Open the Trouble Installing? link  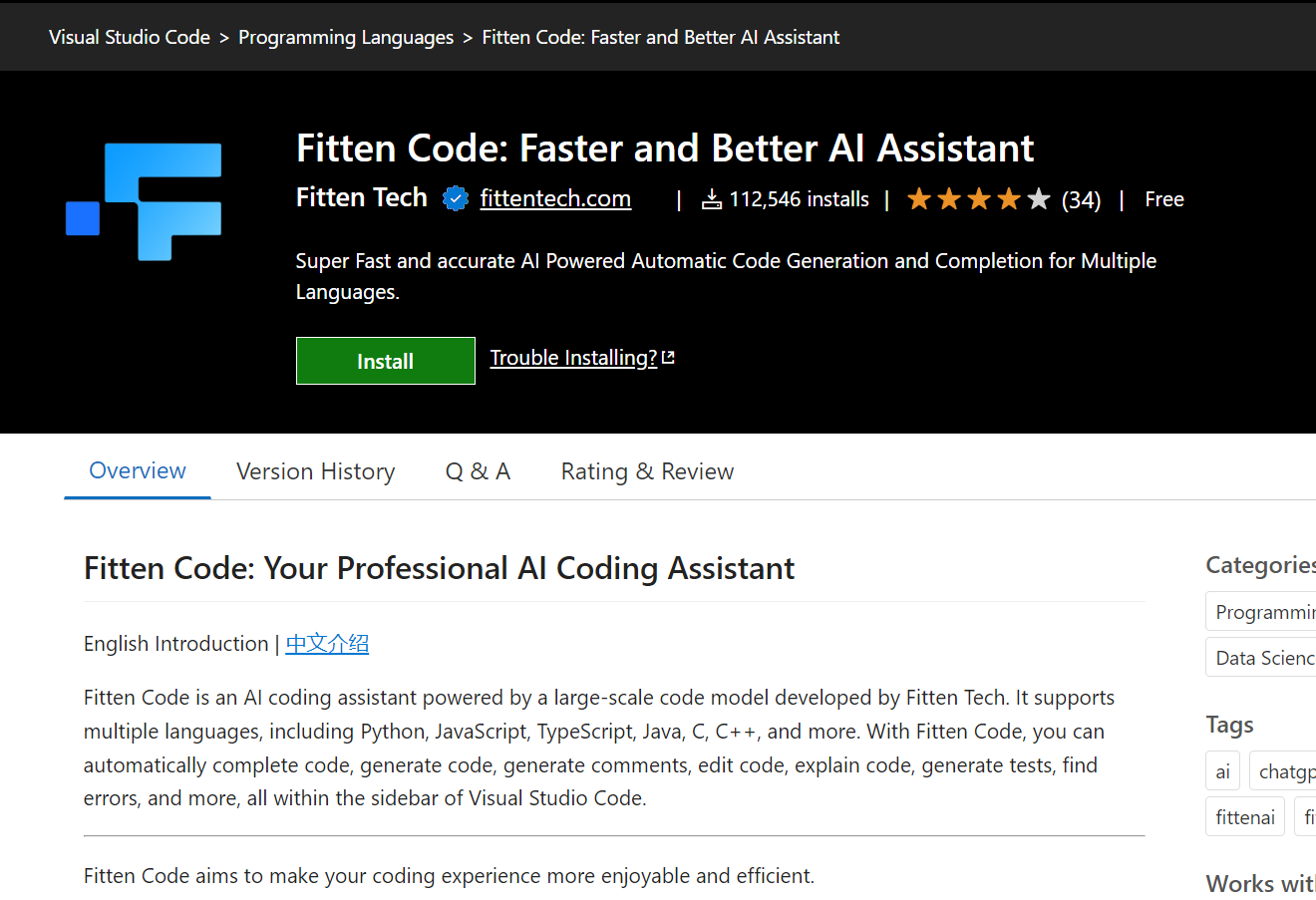[x=573, y=358]
